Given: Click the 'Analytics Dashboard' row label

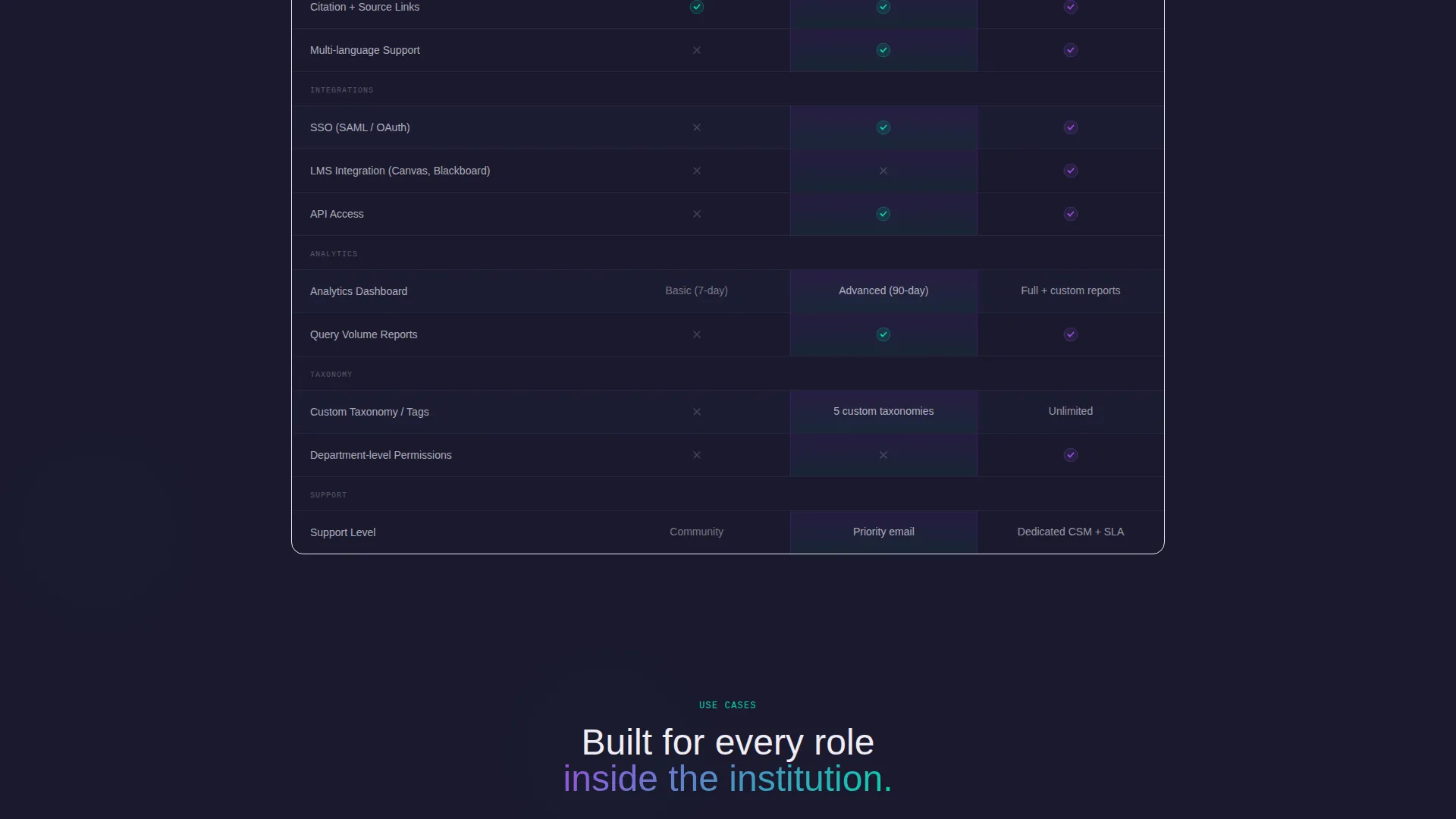Looking at the screenshot, I should click(359, 291).
